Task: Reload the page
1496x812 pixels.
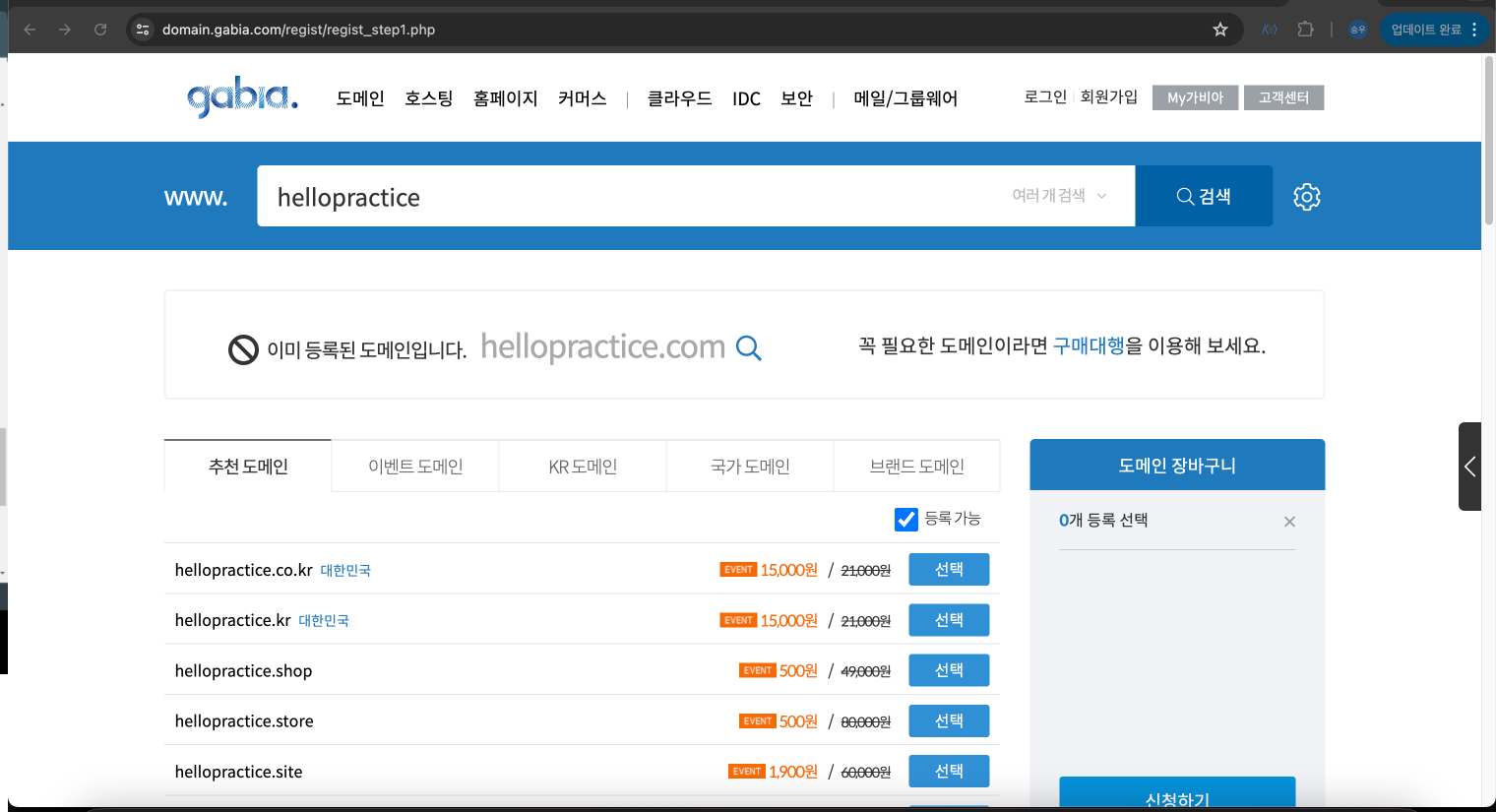Action: (x=100, y=30)
